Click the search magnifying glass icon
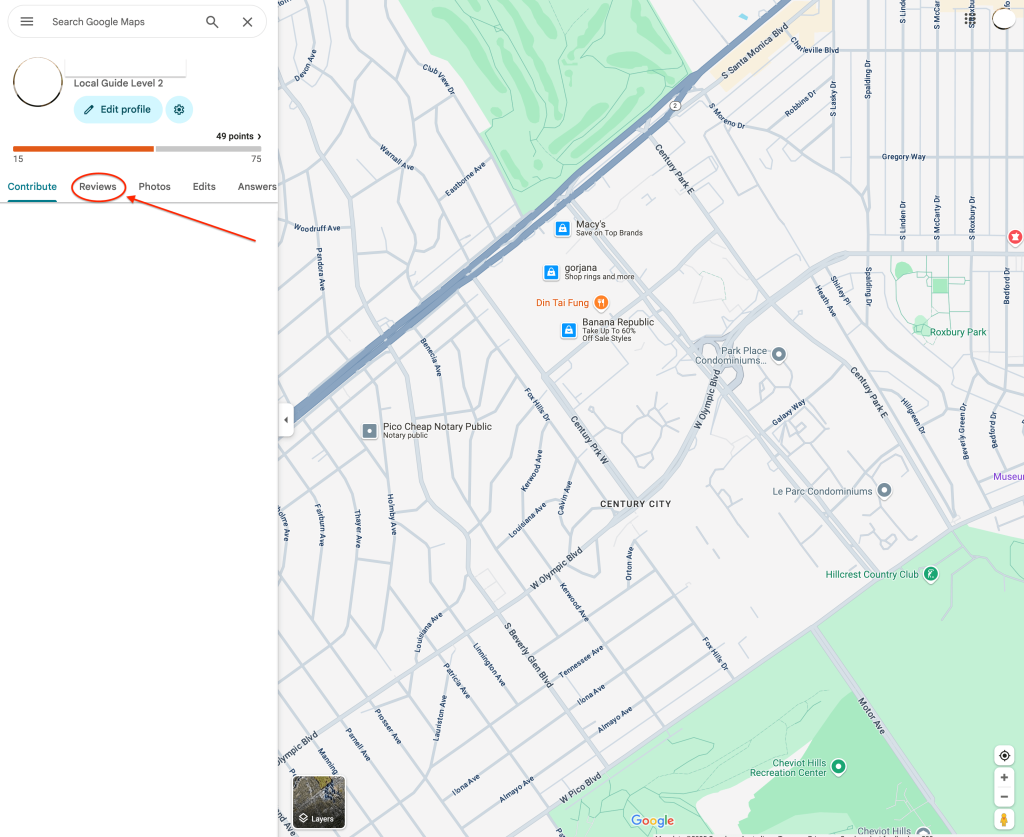The width and height of the screenshot is (1024, 837). [212, 22]
